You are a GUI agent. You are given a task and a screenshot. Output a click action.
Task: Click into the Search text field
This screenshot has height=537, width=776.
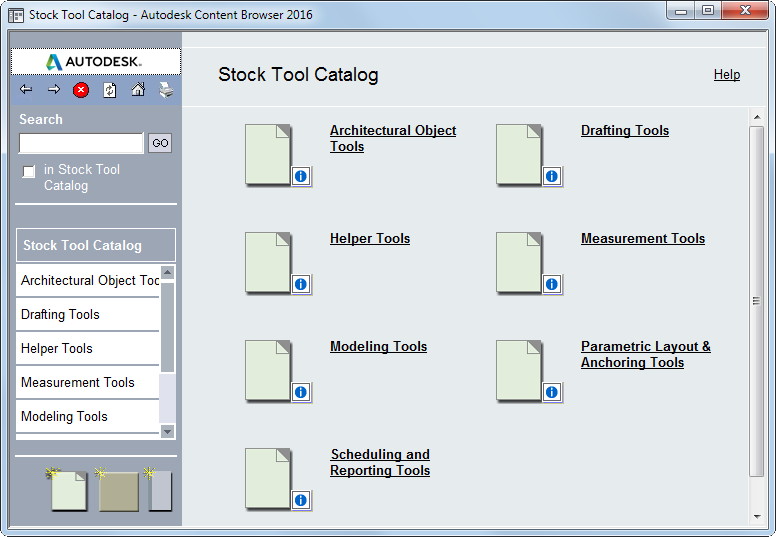(81, 143)
